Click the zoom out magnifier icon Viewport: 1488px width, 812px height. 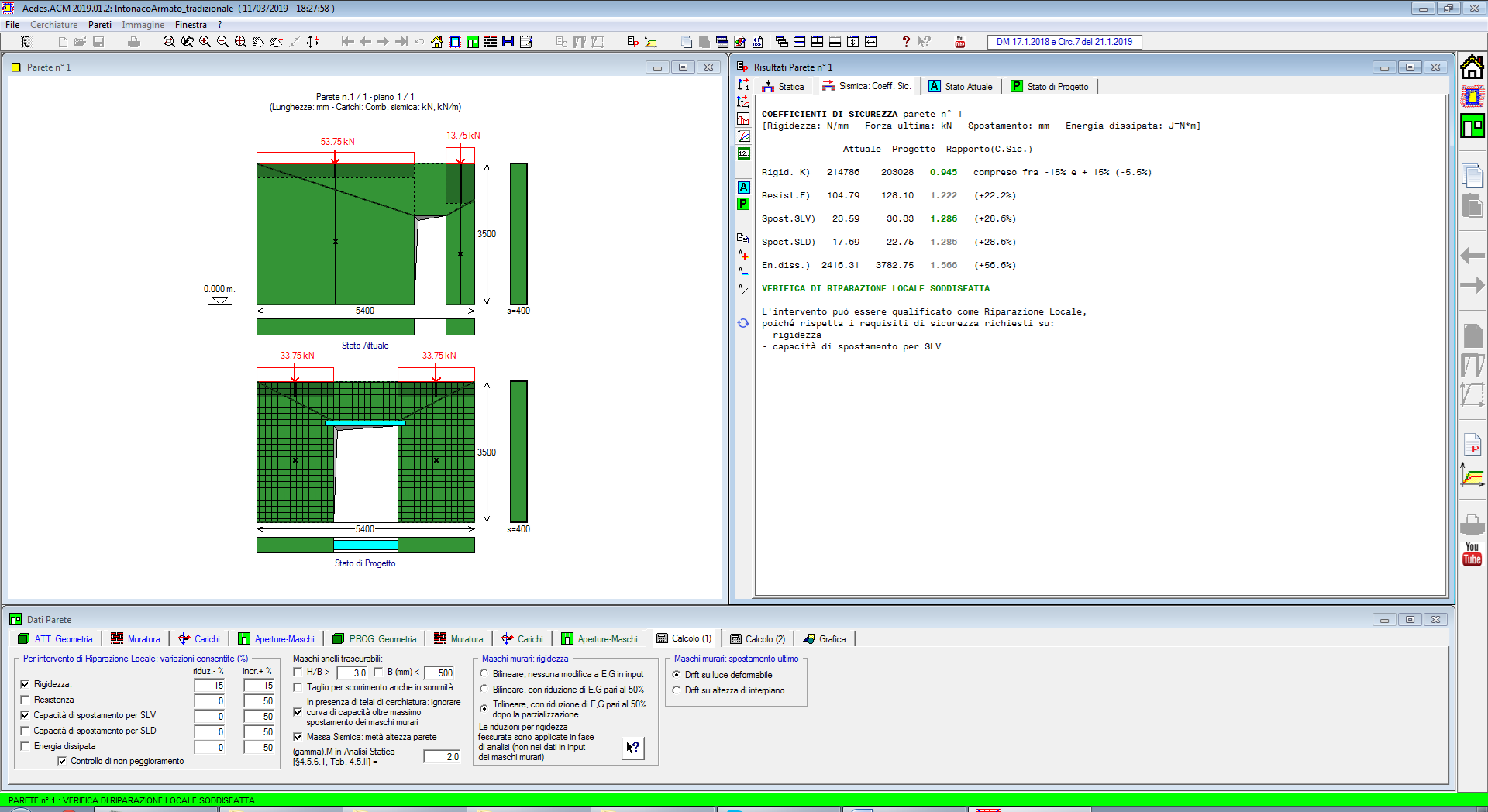point(222,42)
